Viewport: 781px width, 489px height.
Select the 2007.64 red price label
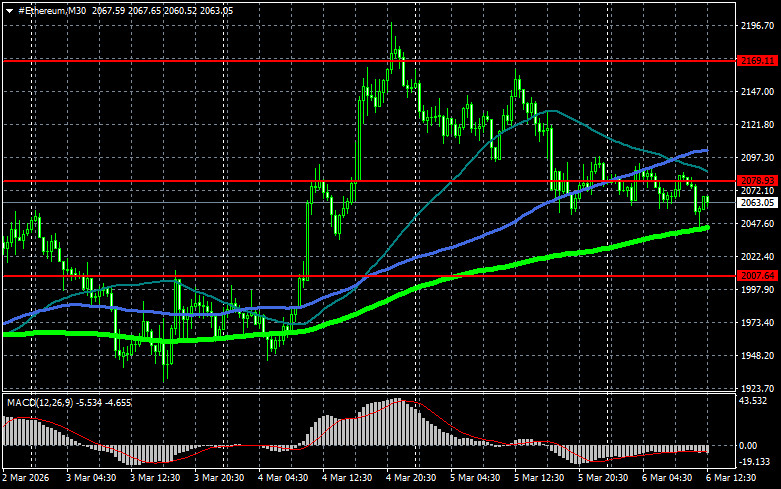tap(757, 275)
